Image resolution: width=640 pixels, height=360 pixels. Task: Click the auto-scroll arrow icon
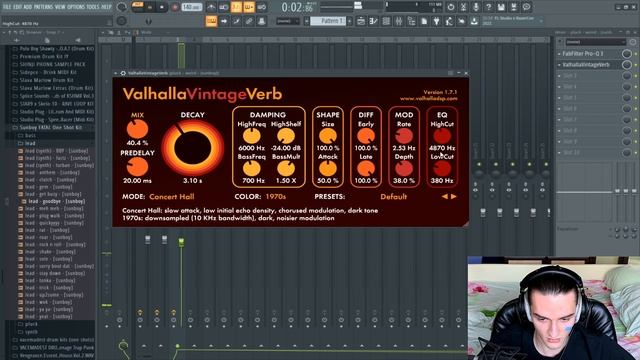(x=224, y=21)
